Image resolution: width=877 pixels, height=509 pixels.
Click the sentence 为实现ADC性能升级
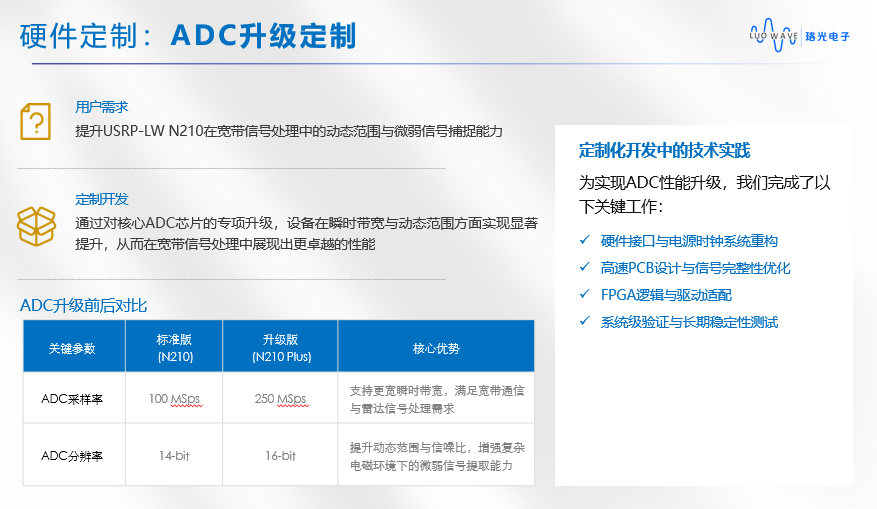[x=705, y=194]
